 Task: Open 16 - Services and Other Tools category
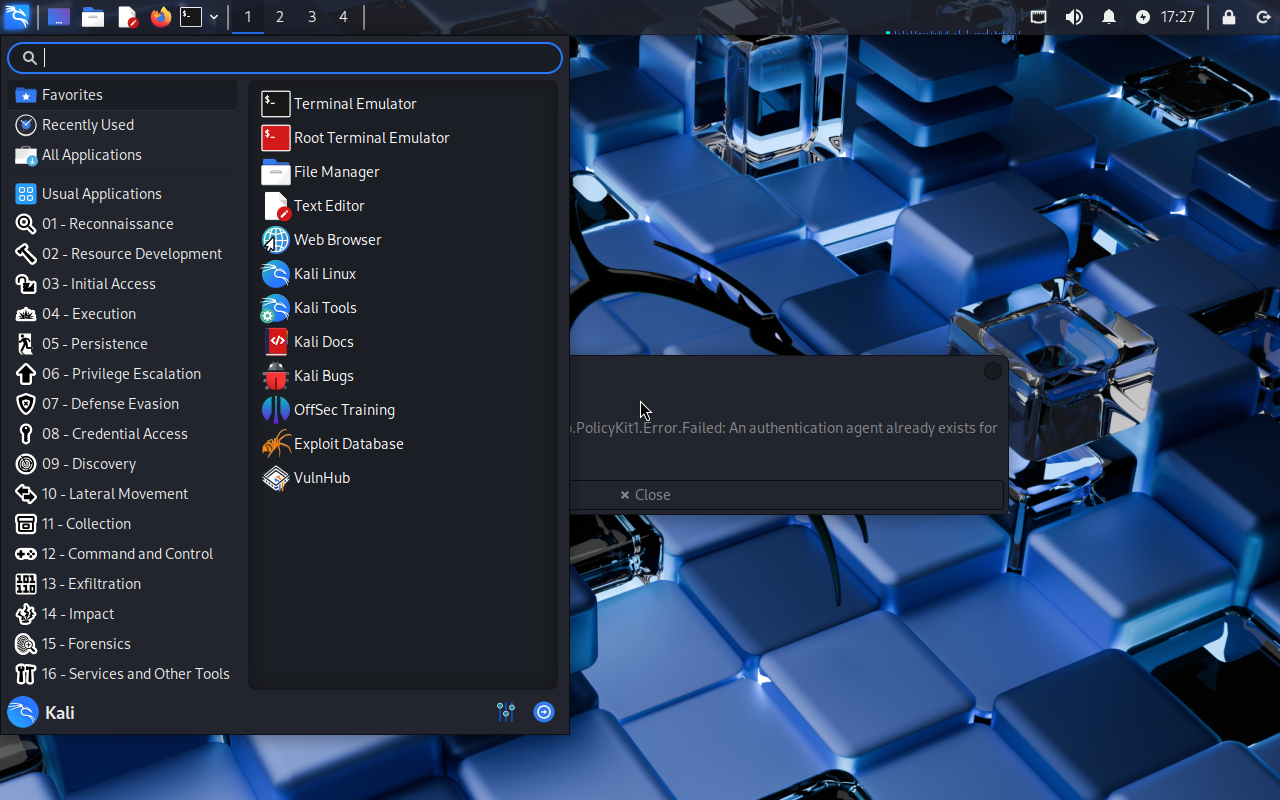tap(123, 674)
